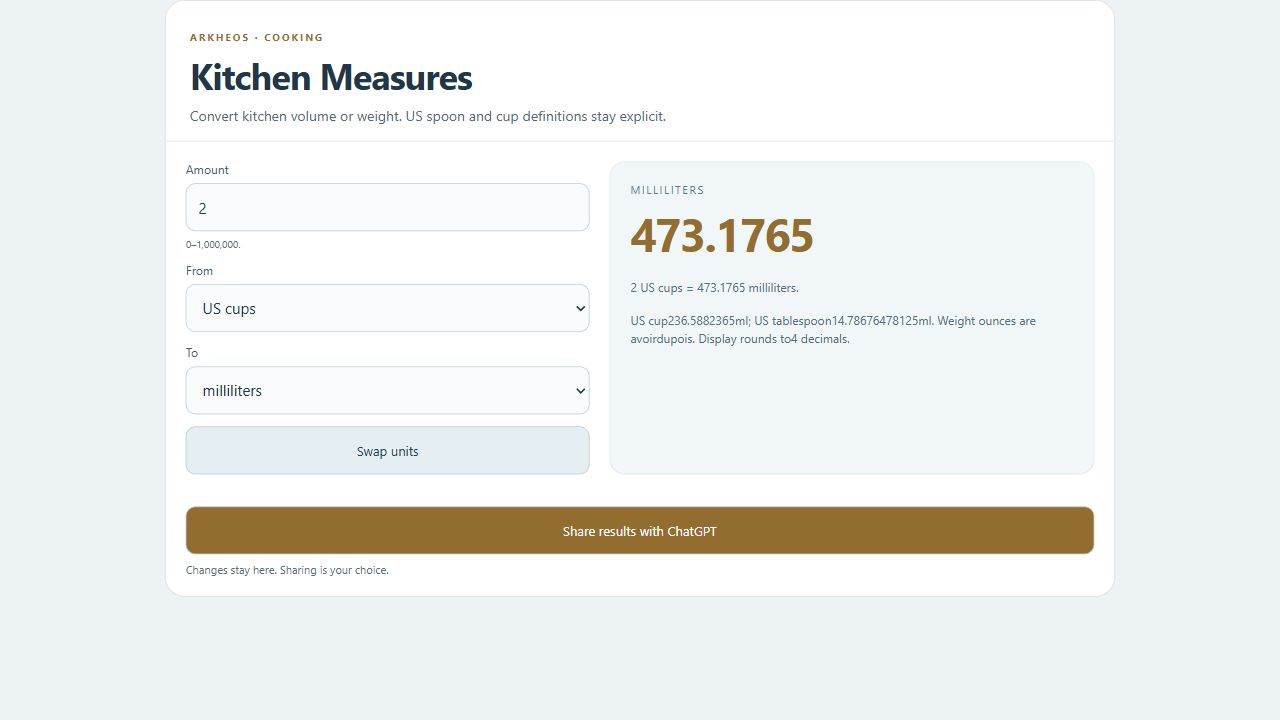Click Share results with ChatGPT button
The height and width of the screenshot is (720, 1280).
point(640,531)
